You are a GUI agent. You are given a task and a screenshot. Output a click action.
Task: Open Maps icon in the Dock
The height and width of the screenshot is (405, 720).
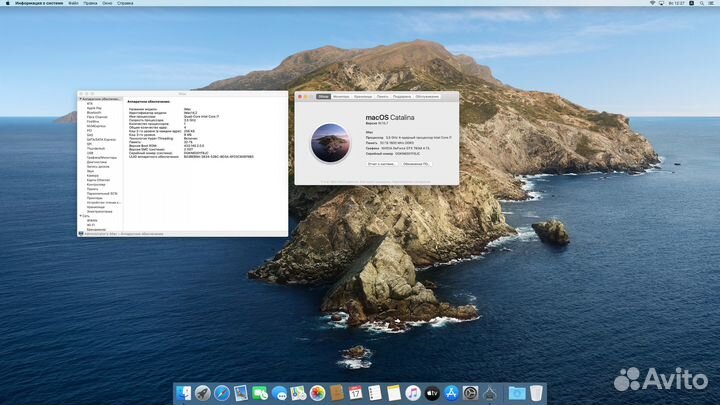(298, 393)
